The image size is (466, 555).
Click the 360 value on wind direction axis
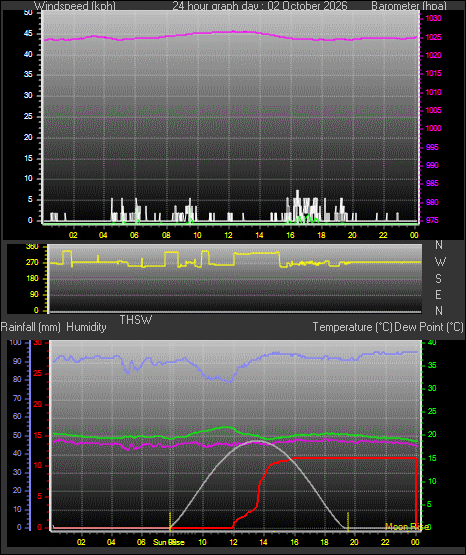tap(33, 247)
